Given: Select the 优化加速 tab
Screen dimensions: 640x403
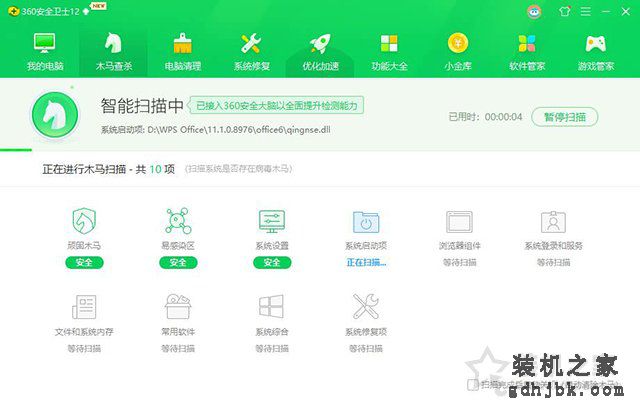Looking at the screenshot, I should click(x=320, y=51).
